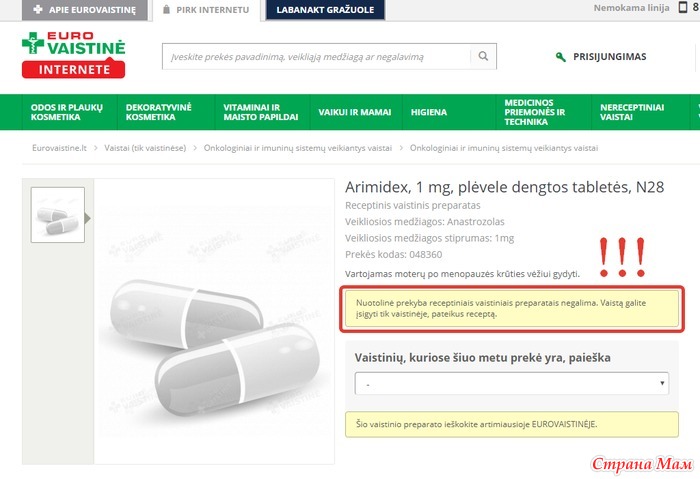Open the Apie Eurovaistinę tab
Viewport: 700px width, 479px height.
85,10
